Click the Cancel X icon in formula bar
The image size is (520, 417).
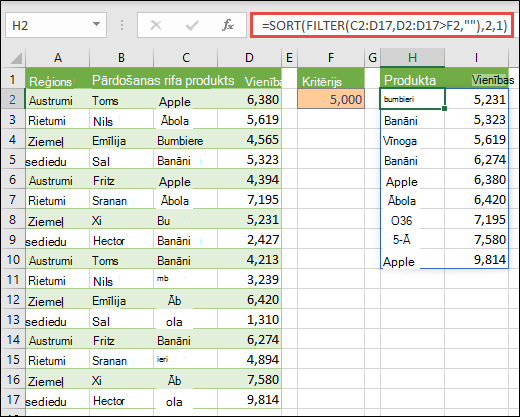pos(156,25)
